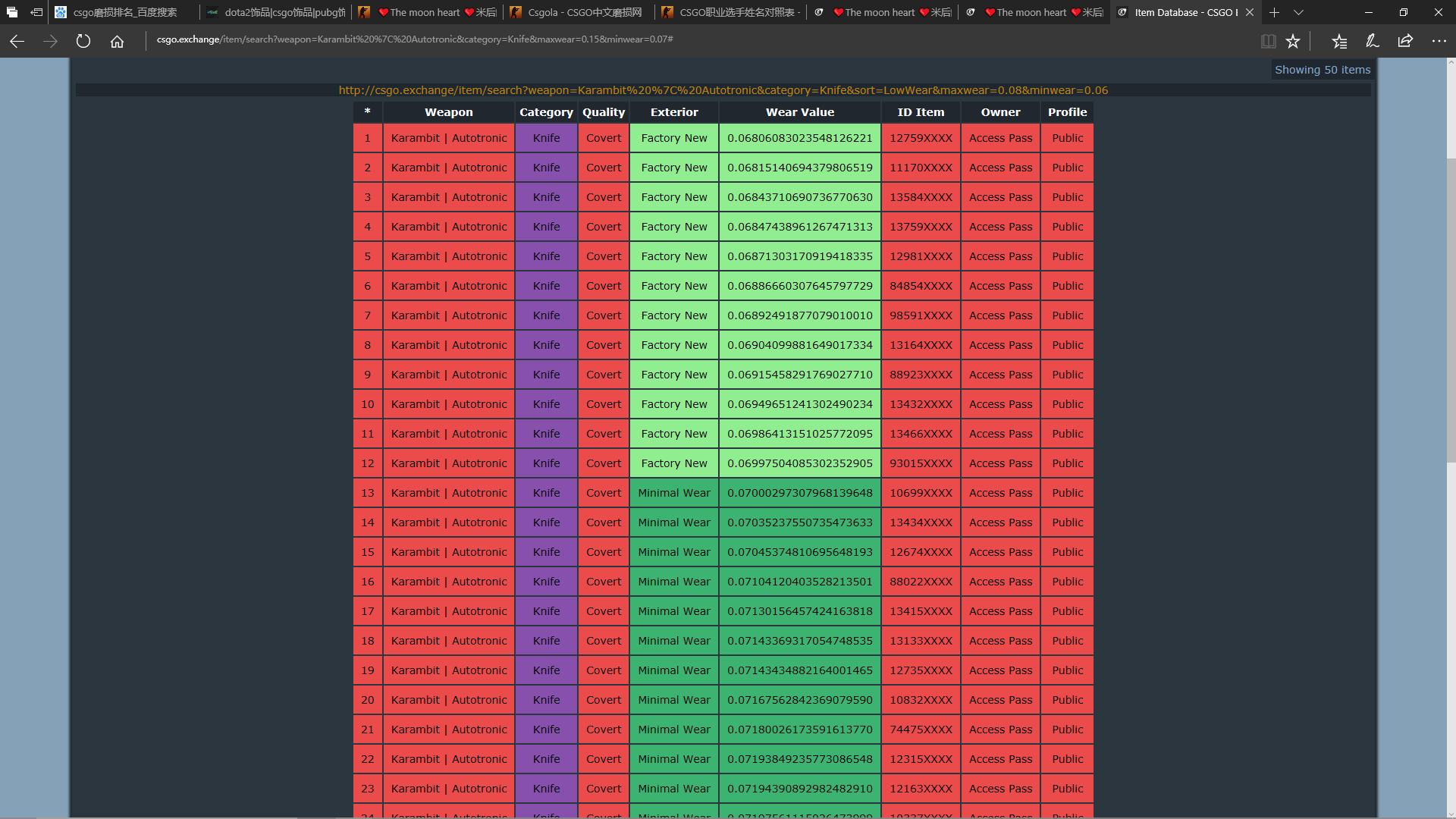Open Reading view book icon
Viewport: 1456px width, 819px height.
1268,42
